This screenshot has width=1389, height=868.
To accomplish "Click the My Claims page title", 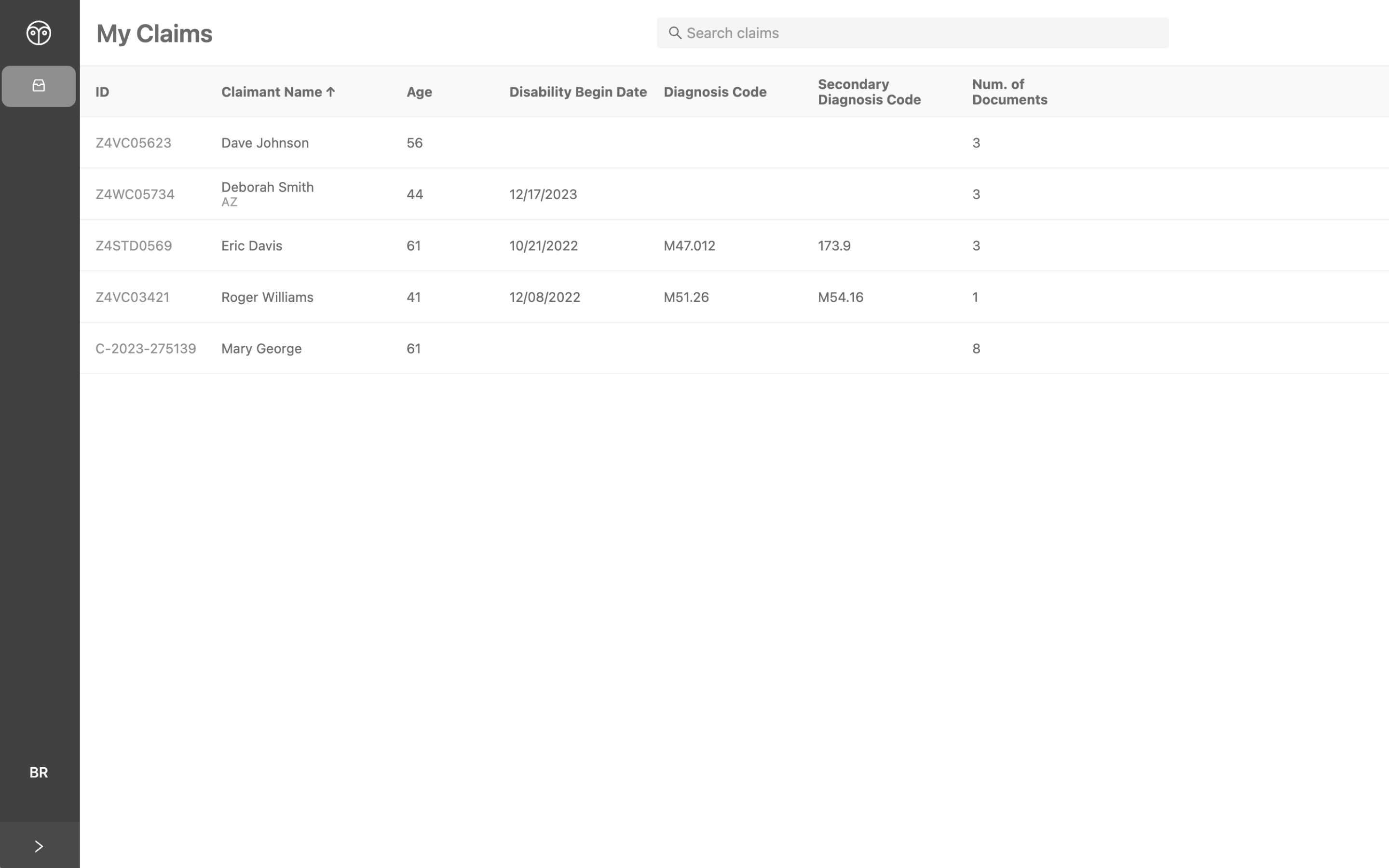I will pyautogui.click(x=154, y=33).
